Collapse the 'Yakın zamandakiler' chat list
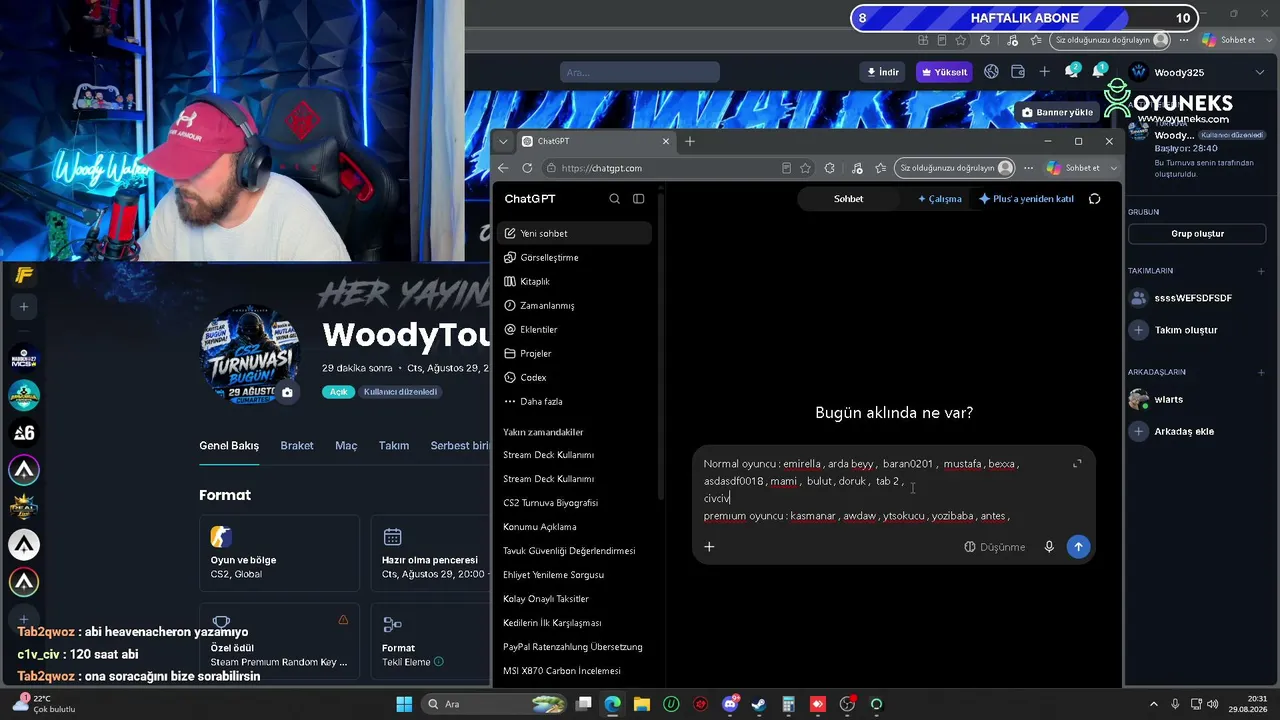 543,432
